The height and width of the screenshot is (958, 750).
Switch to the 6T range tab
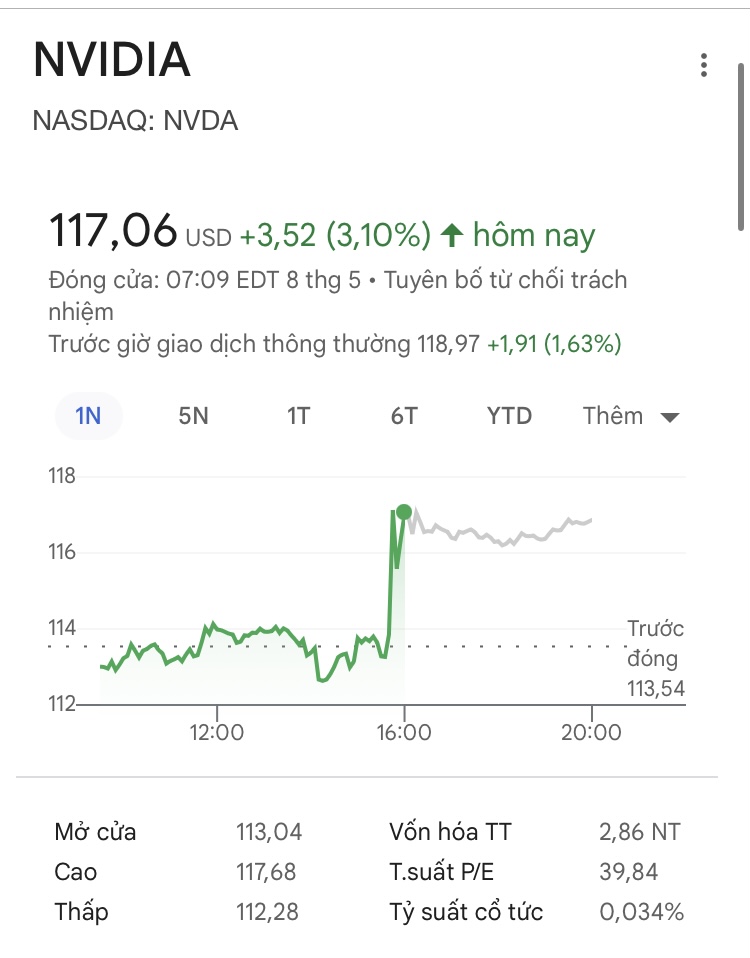point(403,416)
